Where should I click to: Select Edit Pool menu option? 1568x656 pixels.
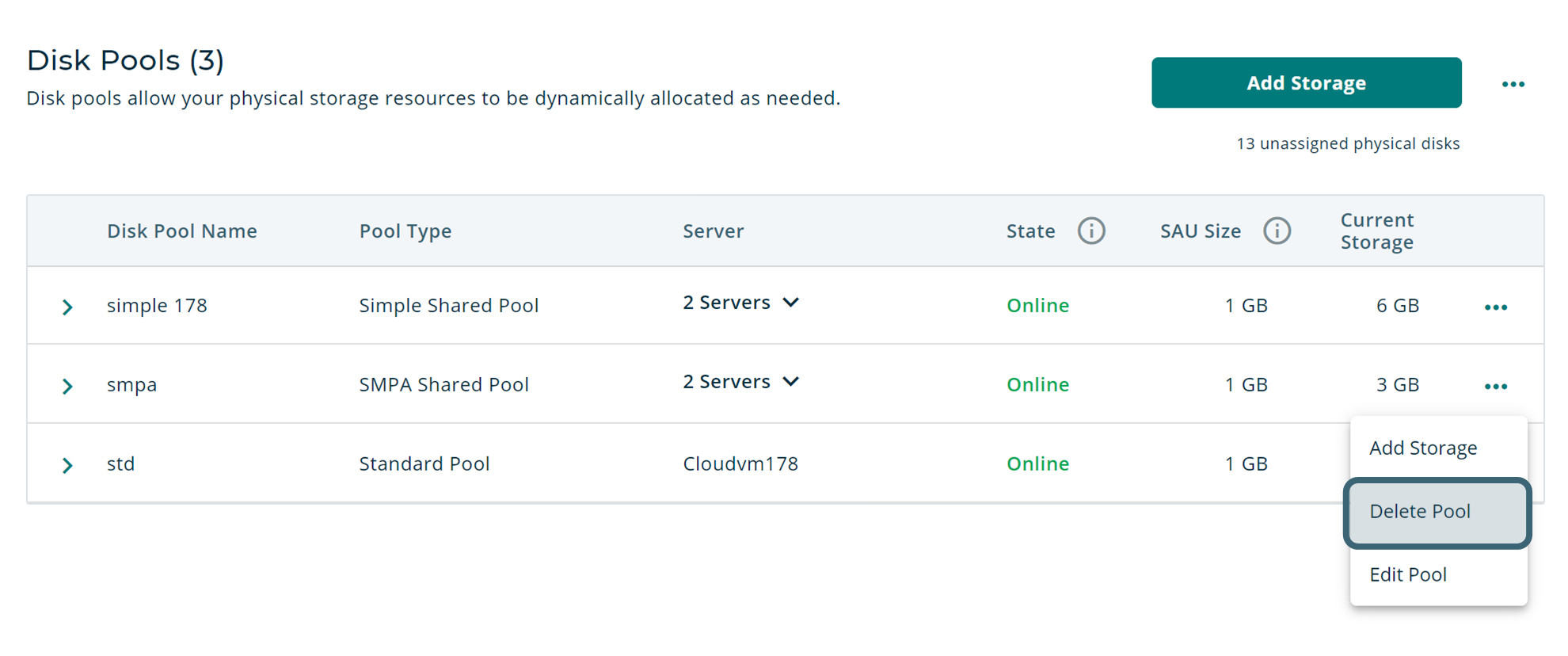pos(1438,574)
